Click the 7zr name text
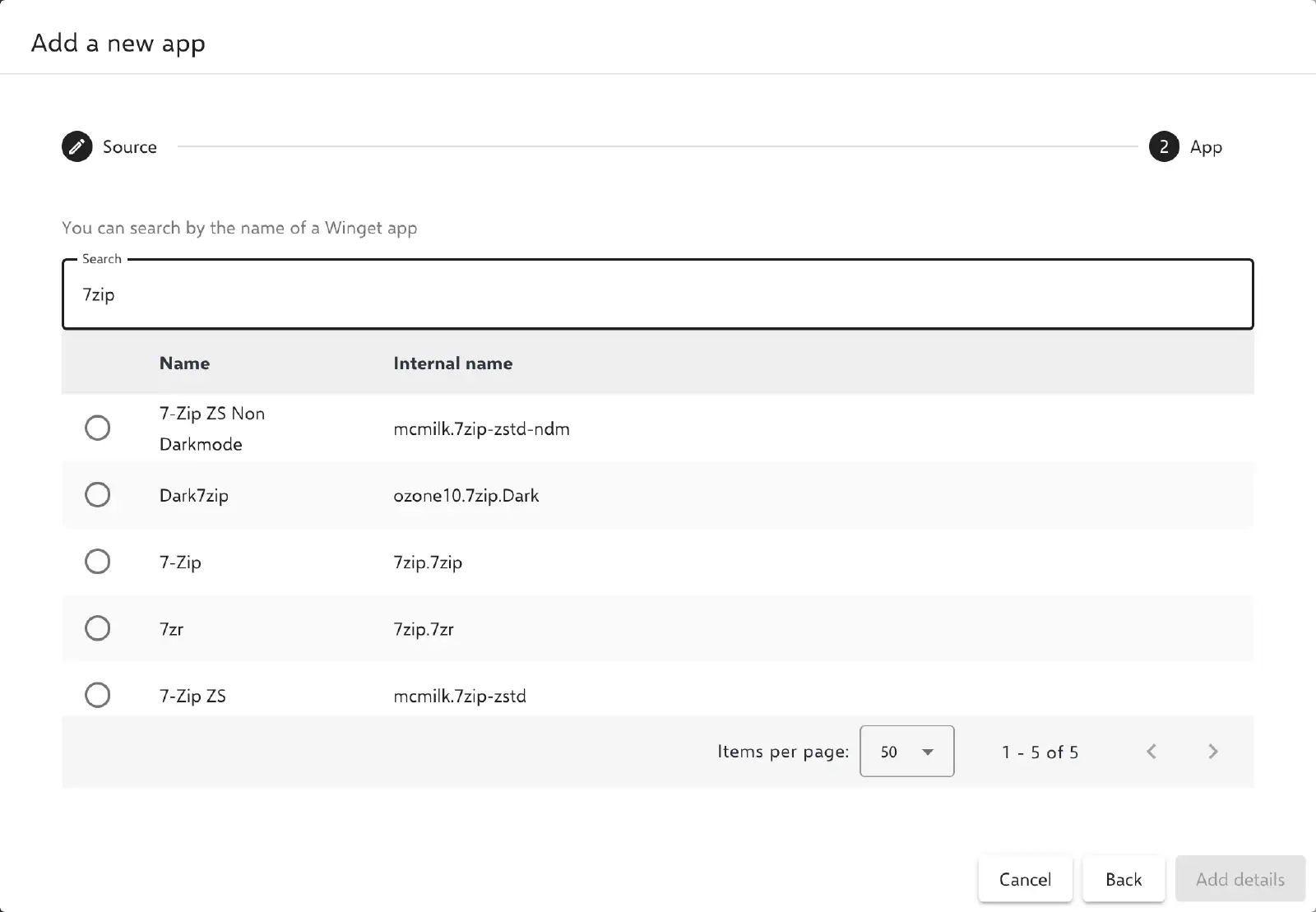Screen dimensions: 1316x912 point(171,629)
